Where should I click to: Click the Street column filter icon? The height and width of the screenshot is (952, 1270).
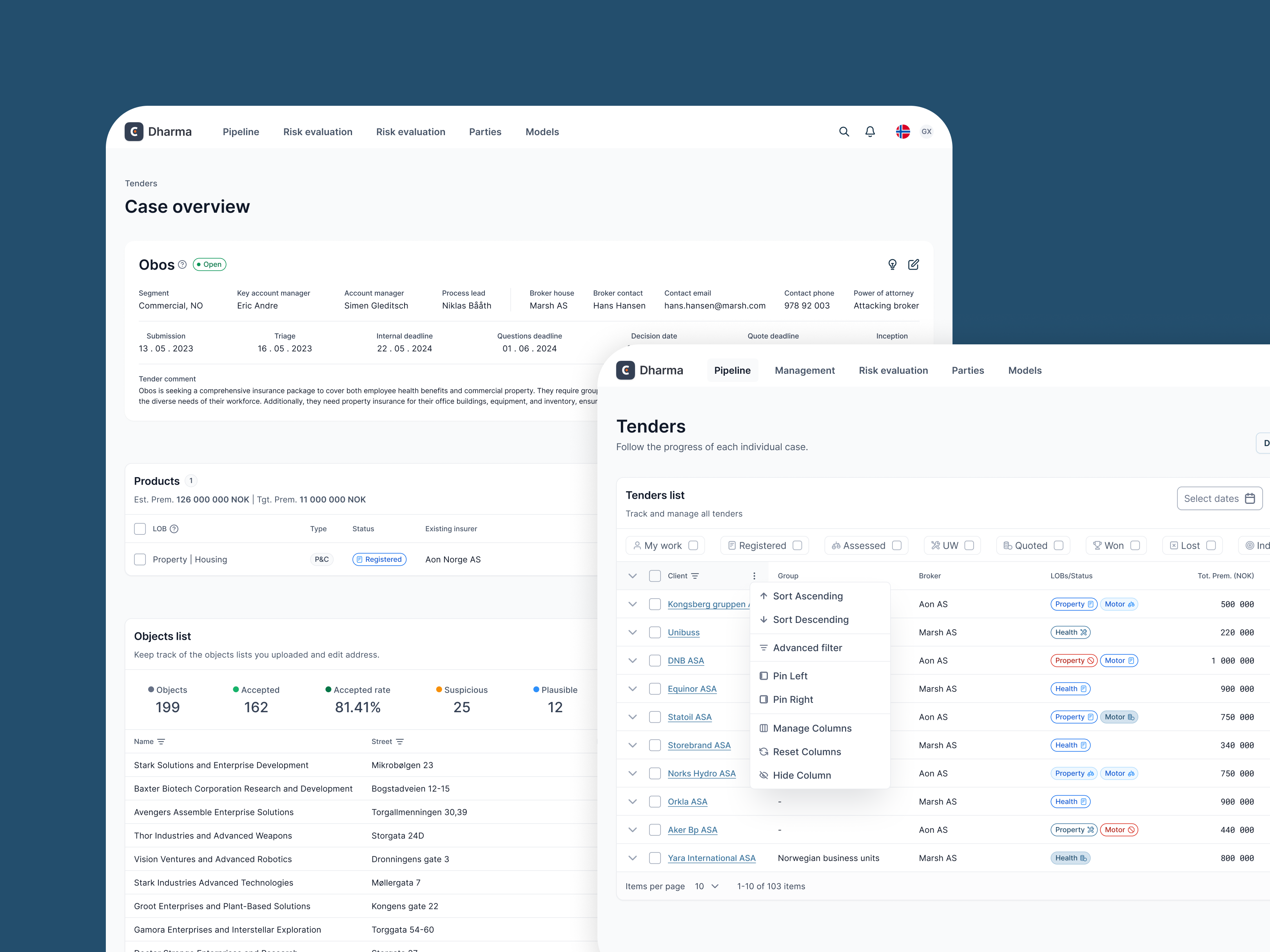[399, 741]
